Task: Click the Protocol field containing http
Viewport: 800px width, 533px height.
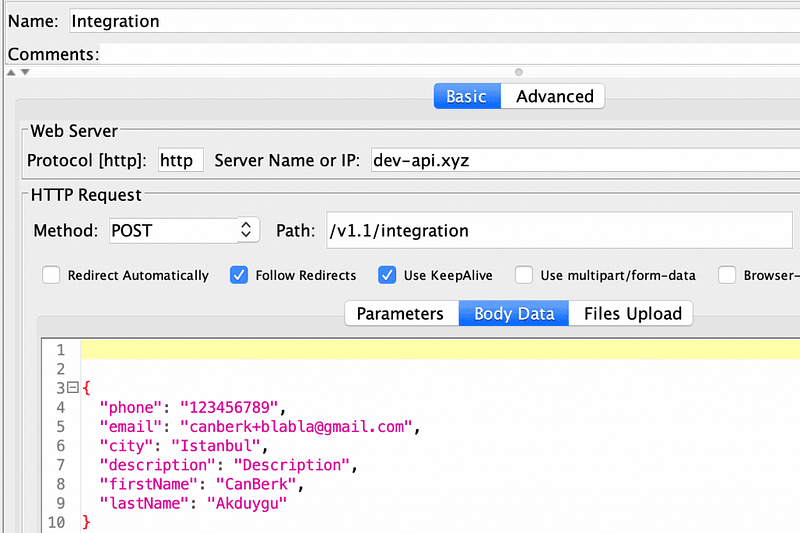Action: [x=181, y=160]
